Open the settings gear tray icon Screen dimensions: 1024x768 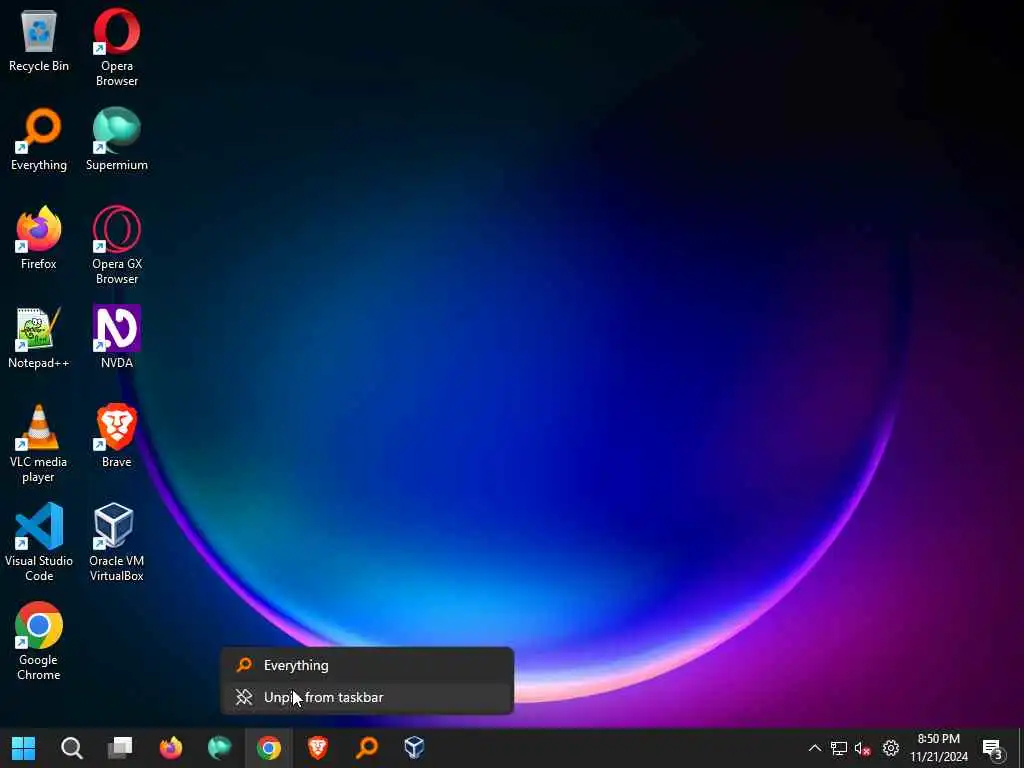coord(890,748)
